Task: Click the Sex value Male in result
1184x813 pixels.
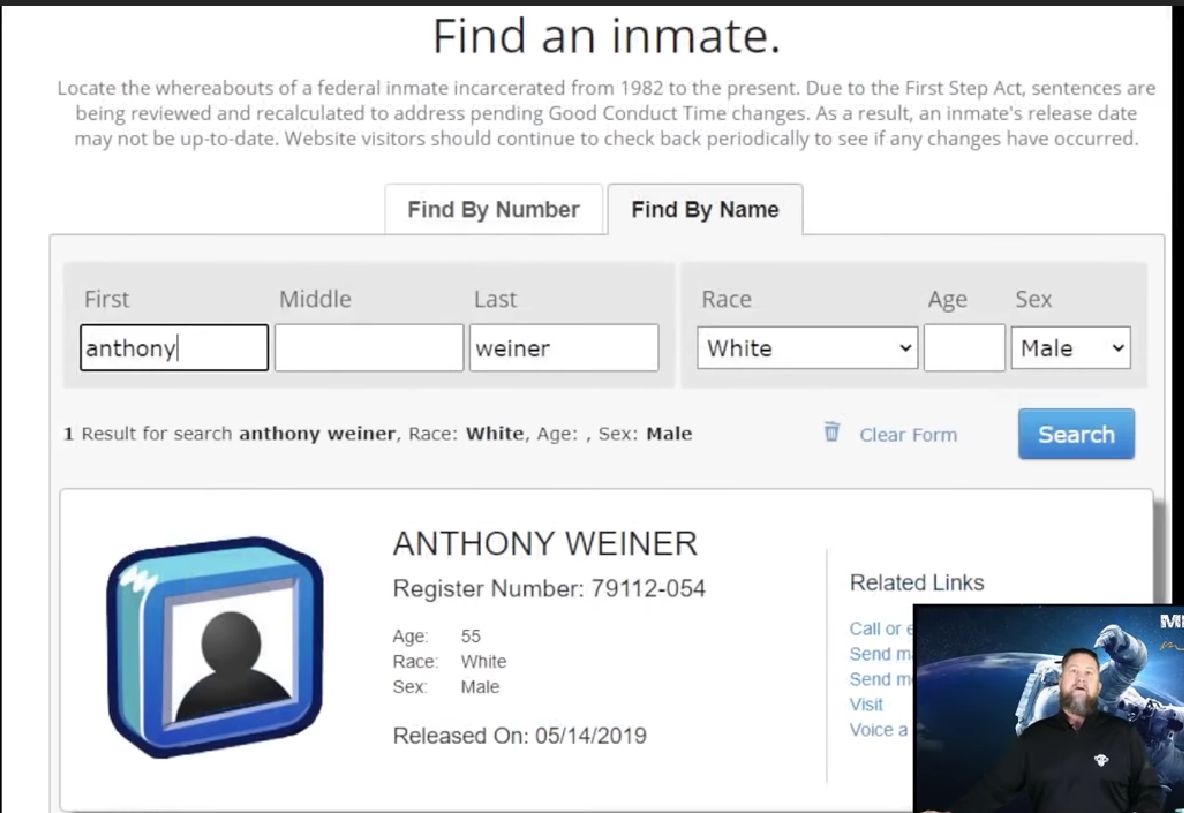Action: pos(479,686)
